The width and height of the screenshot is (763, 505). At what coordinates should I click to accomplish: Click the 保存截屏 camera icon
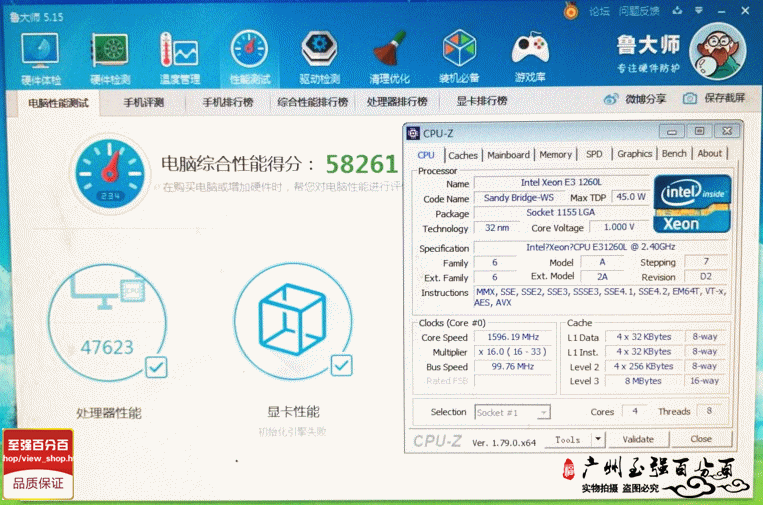point(690,99)
